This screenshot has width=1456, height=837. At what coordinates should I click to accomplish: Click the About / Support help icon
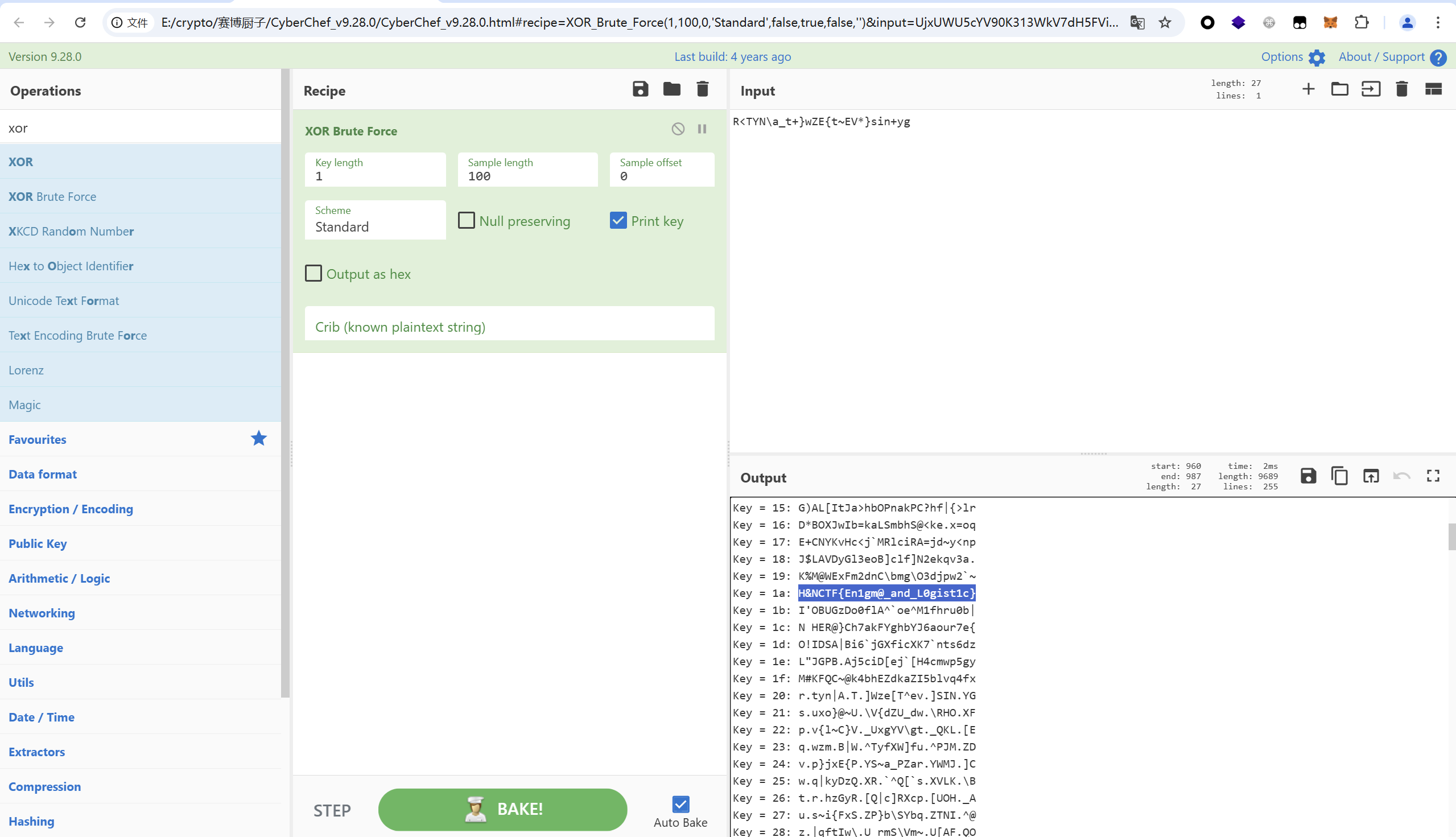(x=1438, y=57)
